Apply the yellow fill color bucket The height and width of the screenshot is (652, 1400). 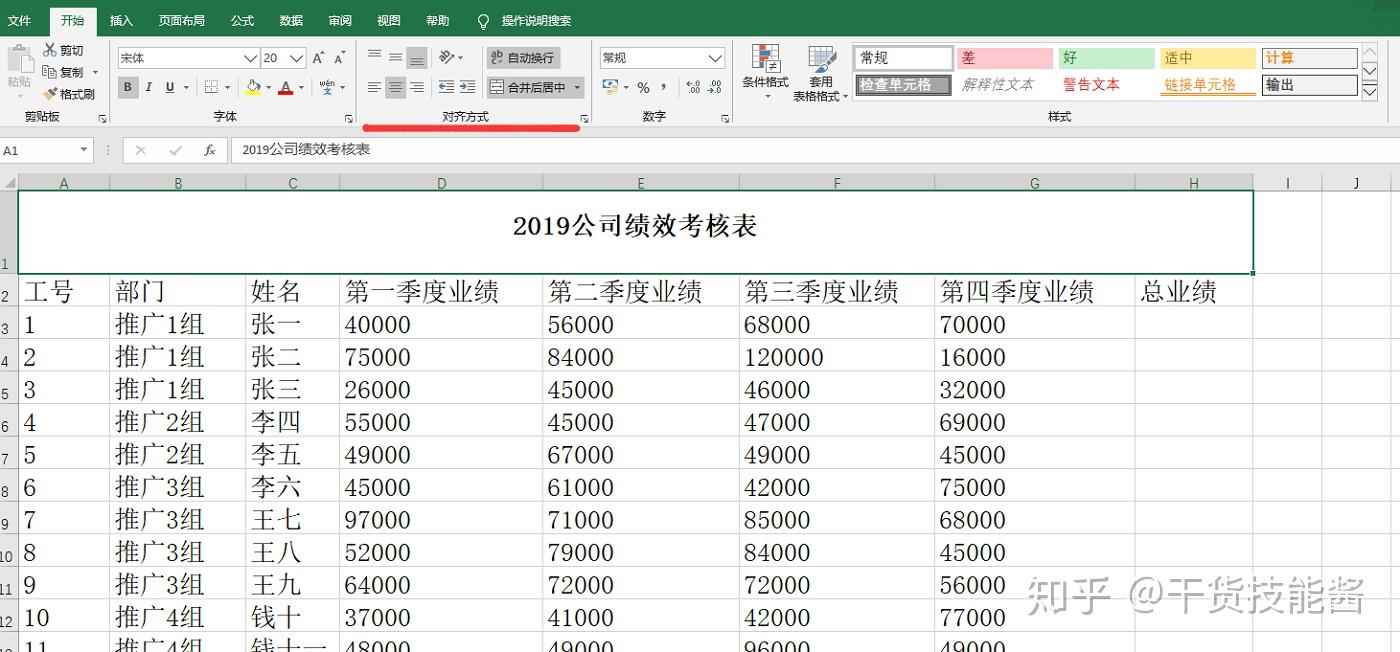click(x=253, y=87)
